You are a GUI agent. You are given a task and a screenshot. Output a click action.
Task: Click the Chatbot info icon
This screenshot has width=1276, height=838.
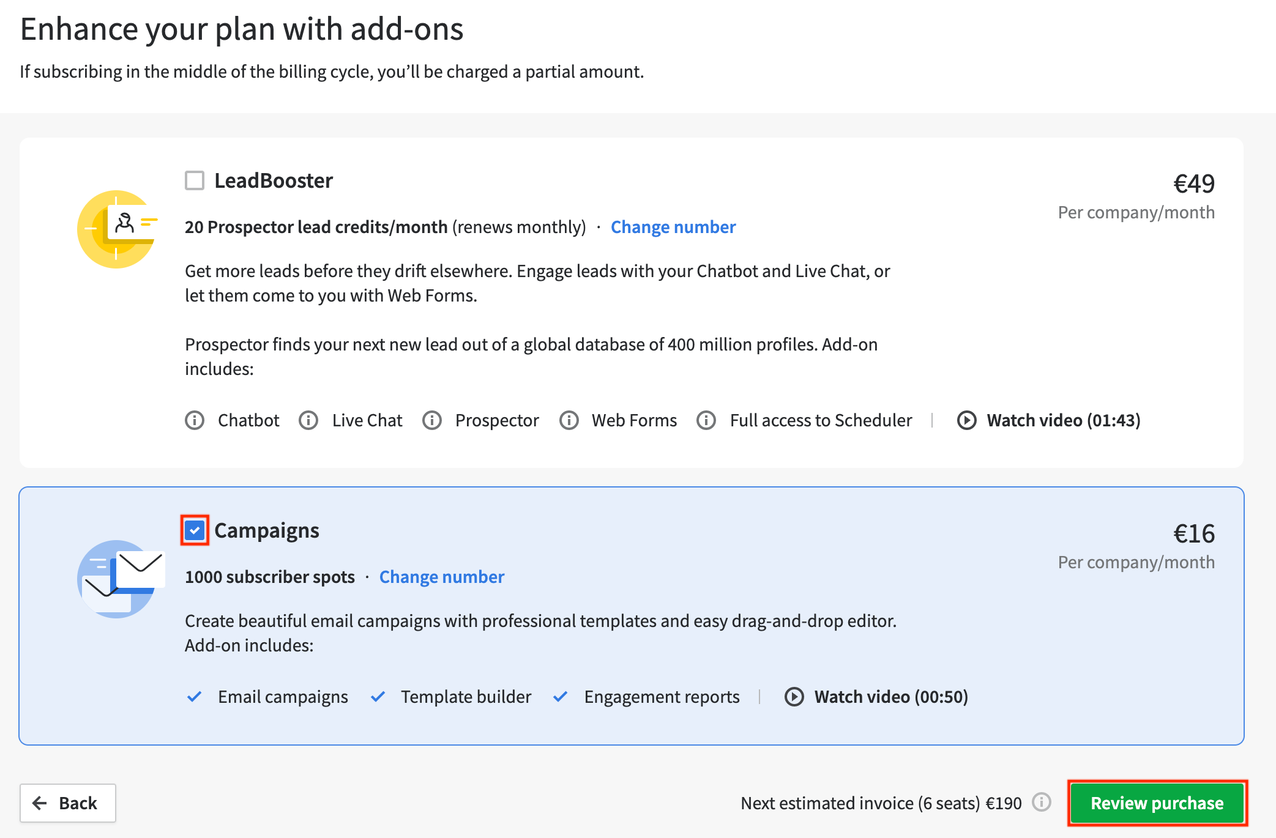tap(195, 420)
